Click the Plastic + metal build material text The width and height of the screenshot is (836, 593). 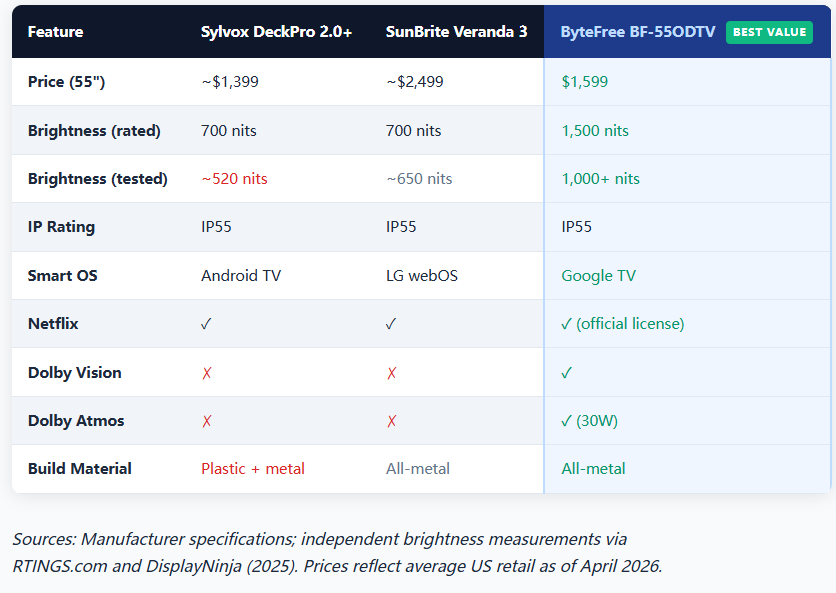253,469
